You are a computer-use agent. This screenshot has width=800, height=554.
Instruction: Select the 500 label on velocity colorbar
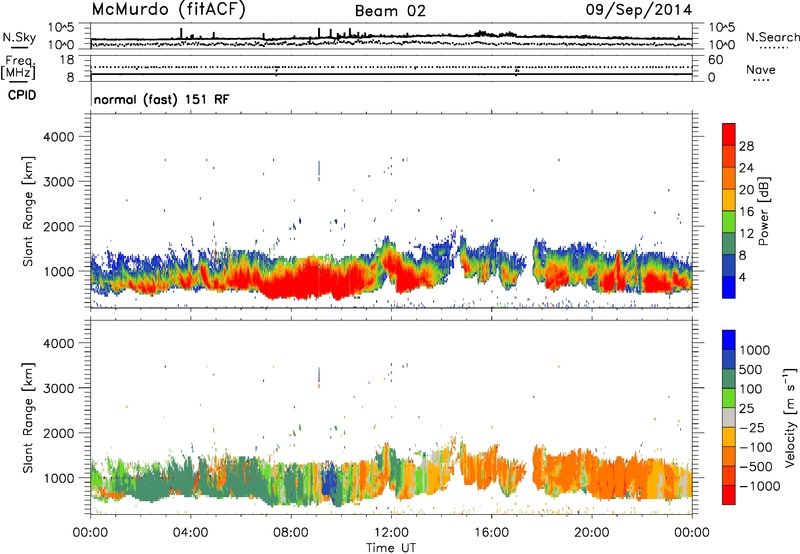point(750,370)
